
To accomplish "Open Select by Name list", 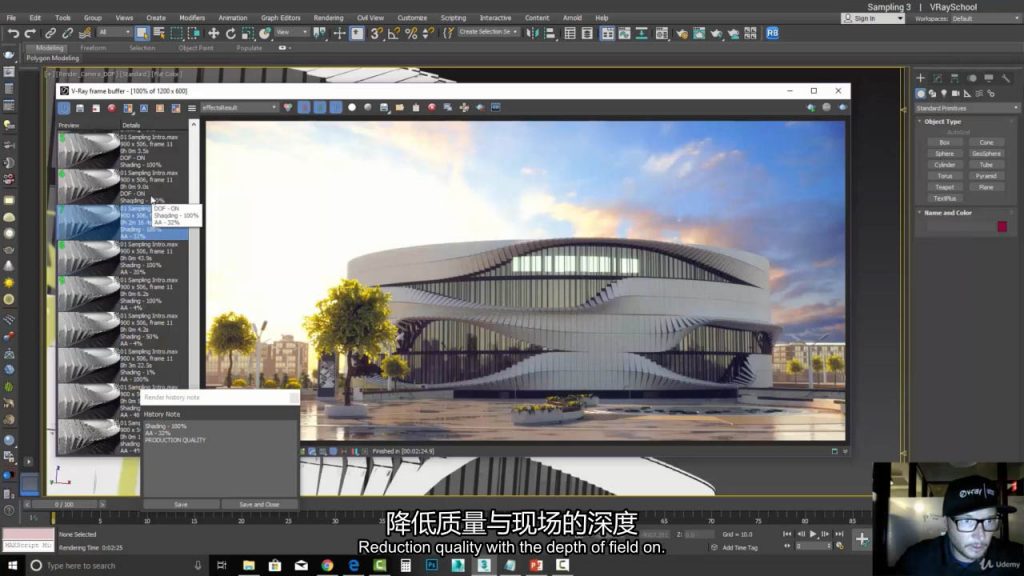I will 159,33.
